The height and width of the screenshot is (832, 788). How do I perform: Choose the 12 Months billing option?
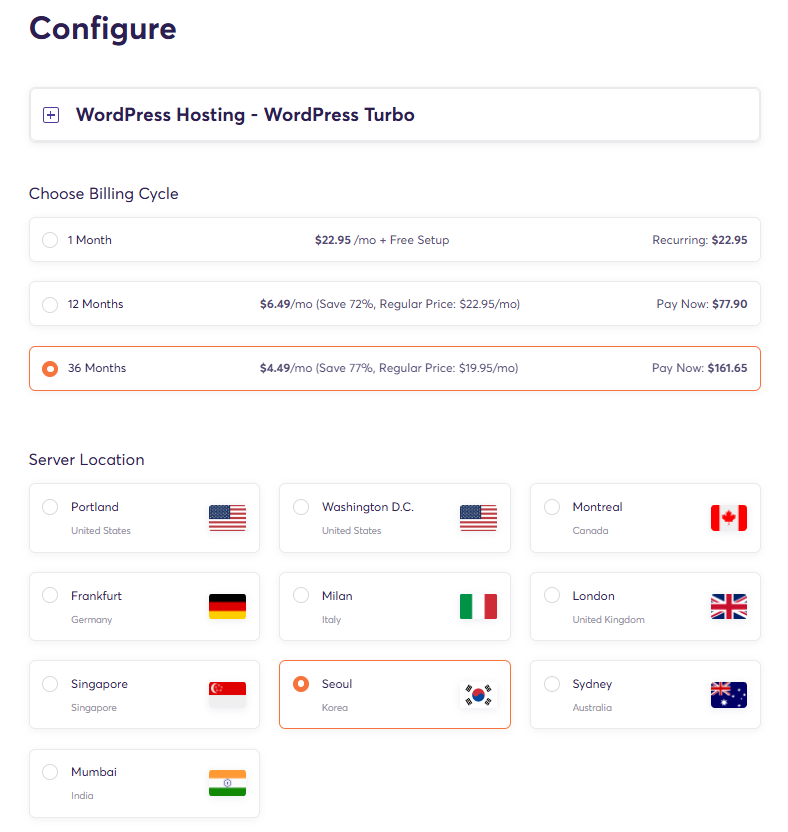coord(50,304)
